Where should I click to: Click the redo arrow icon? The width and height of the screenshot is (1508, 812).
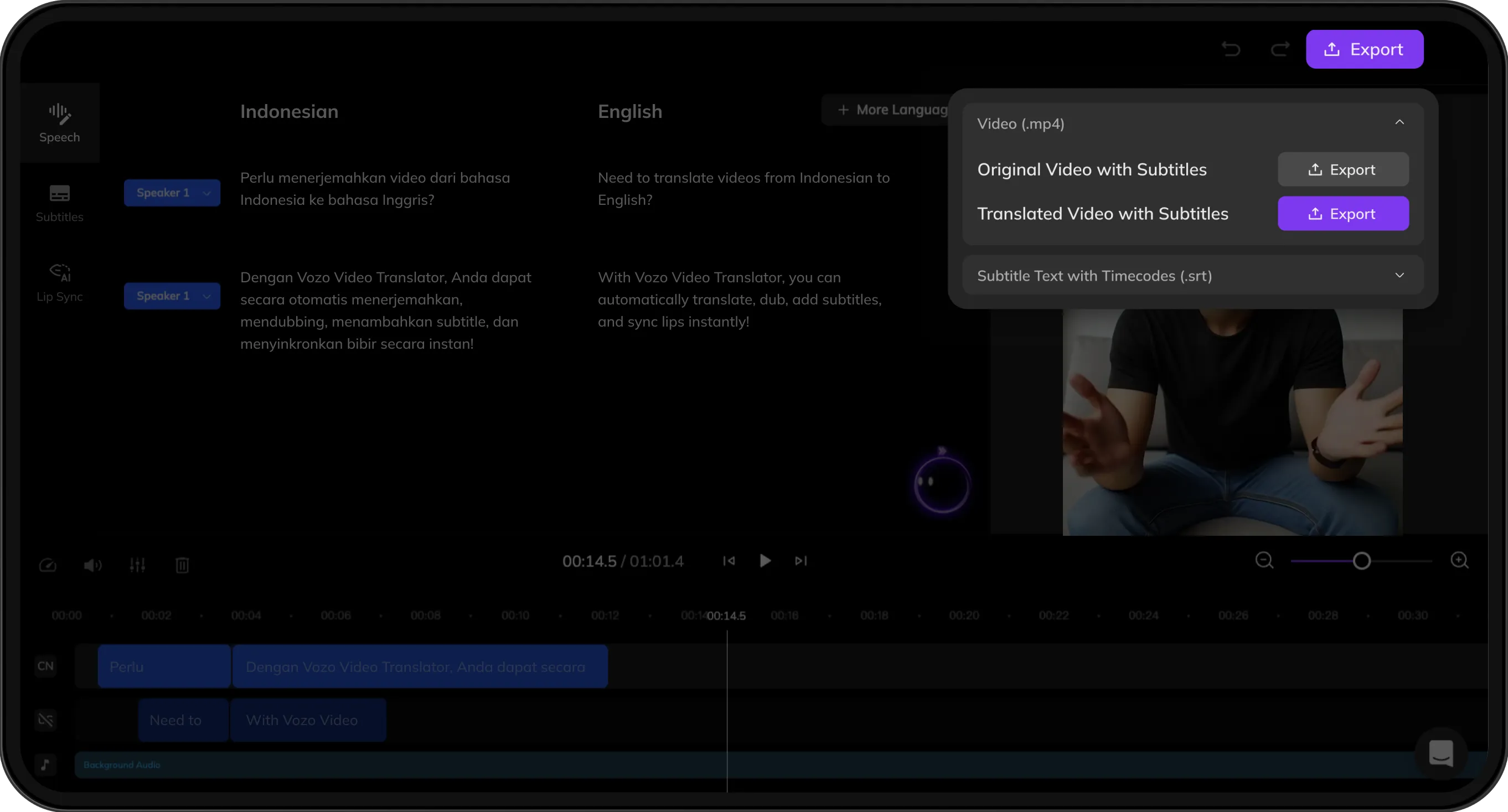click(1280, 49)
